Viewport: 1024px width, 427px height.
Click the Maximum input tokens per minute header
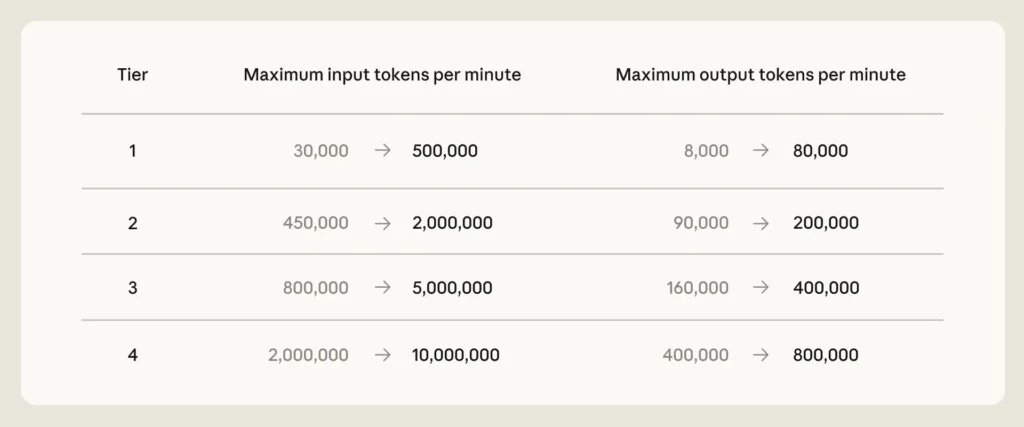click(x=382, y=75)
